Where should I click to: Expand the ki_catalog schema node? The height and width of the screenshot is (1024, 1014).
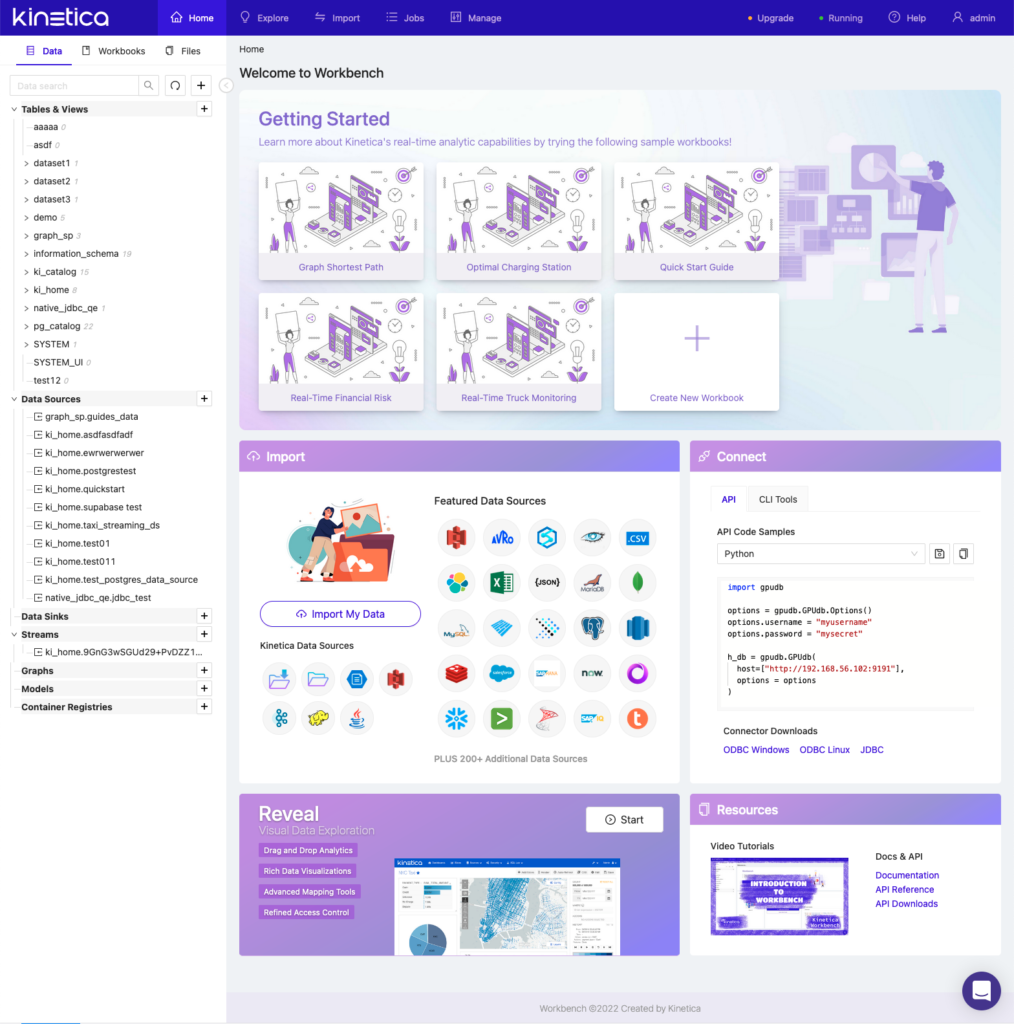tap(26, 272)
